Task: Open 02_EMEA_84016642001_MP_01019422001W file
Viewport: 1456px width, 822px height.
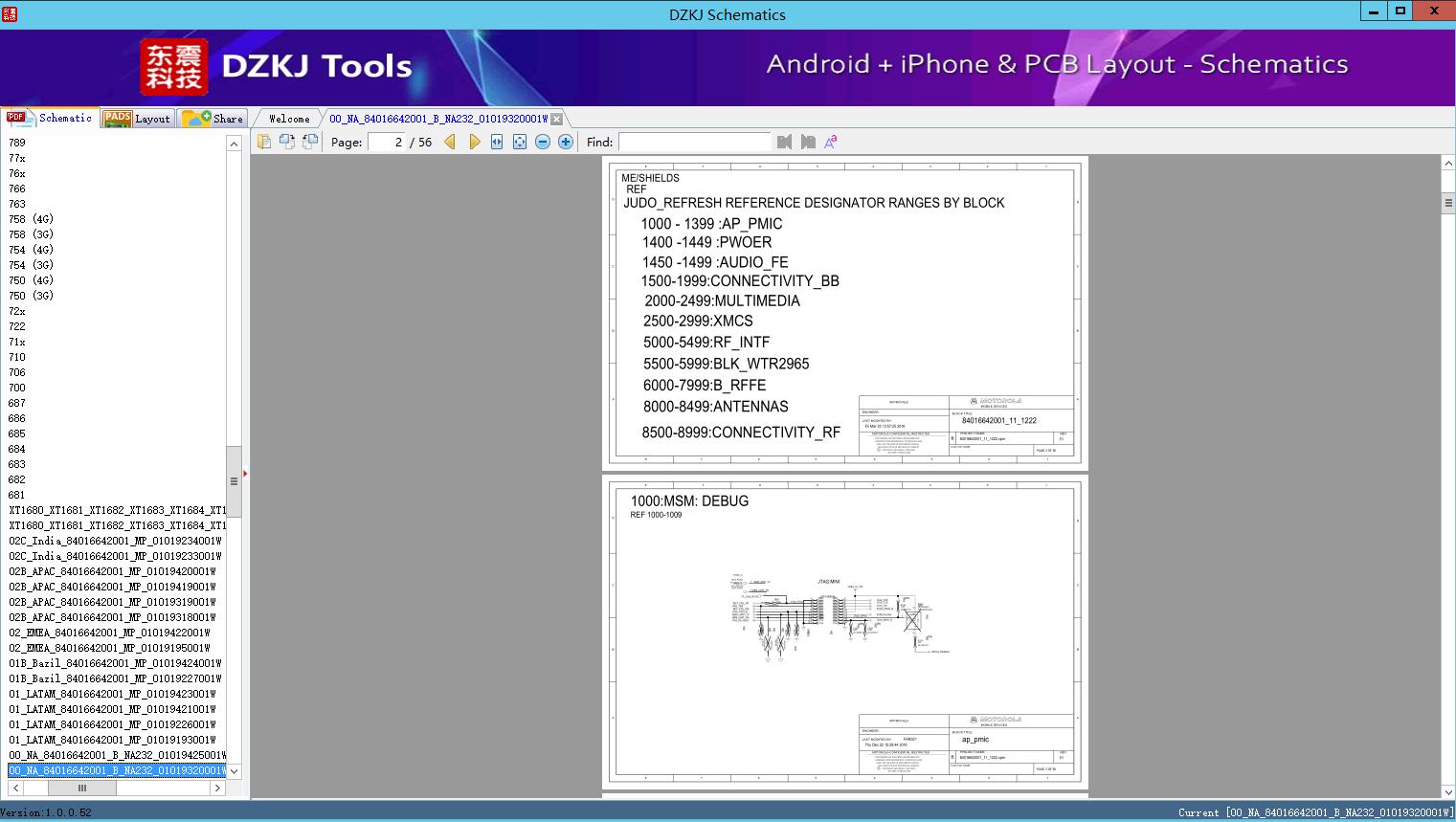Action: click(109, 633)
